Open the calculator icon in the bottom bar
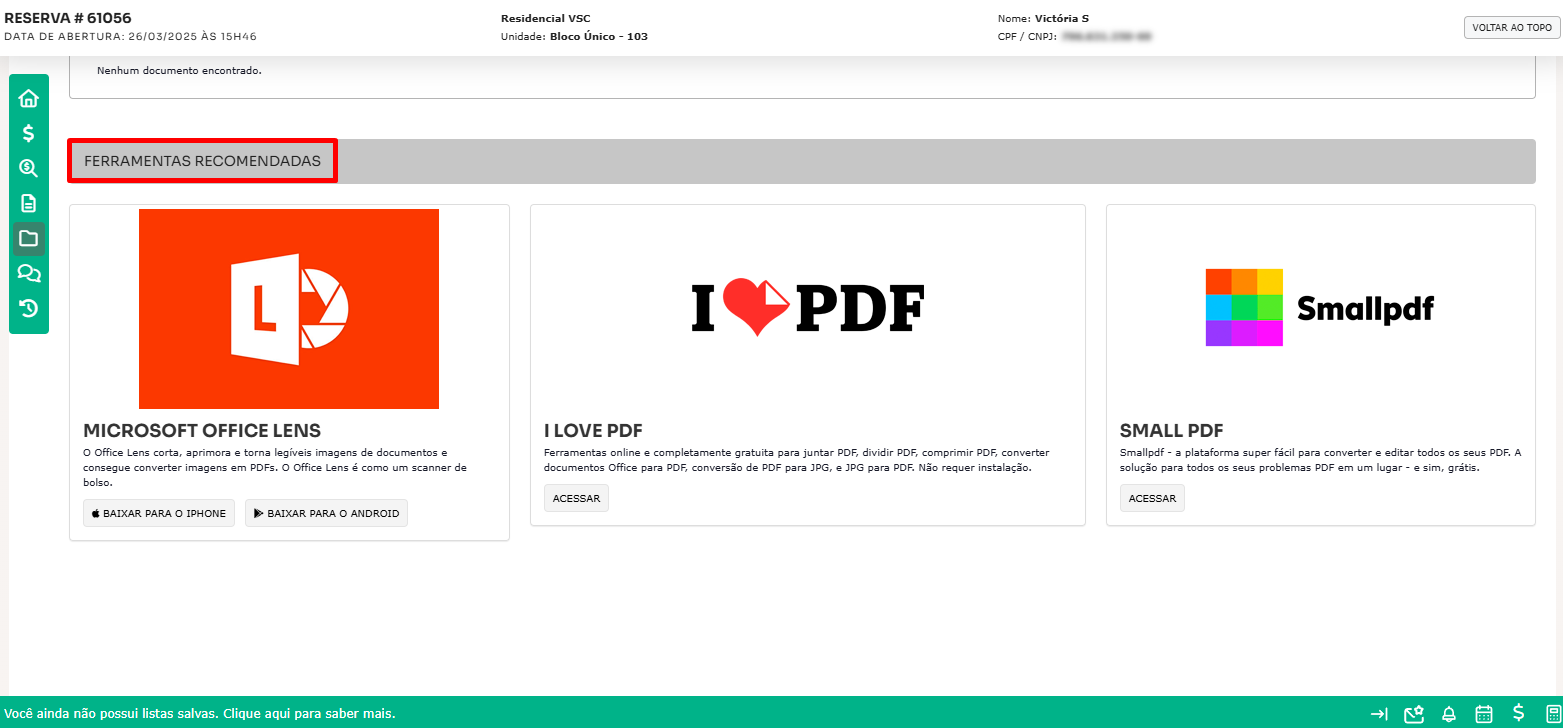The width and height of the screenshot is (1563, 728). 1553,714
